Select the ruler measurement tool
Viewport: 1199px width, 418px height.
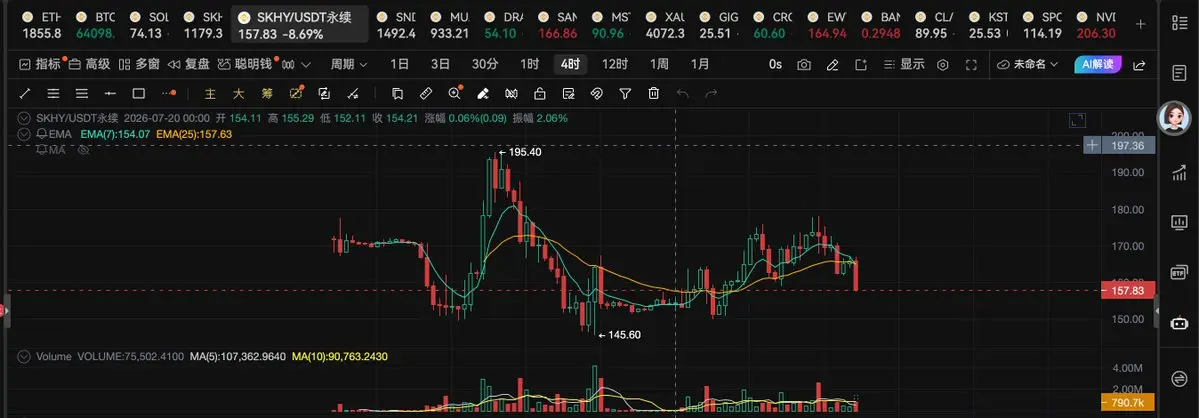click(427, 94)
